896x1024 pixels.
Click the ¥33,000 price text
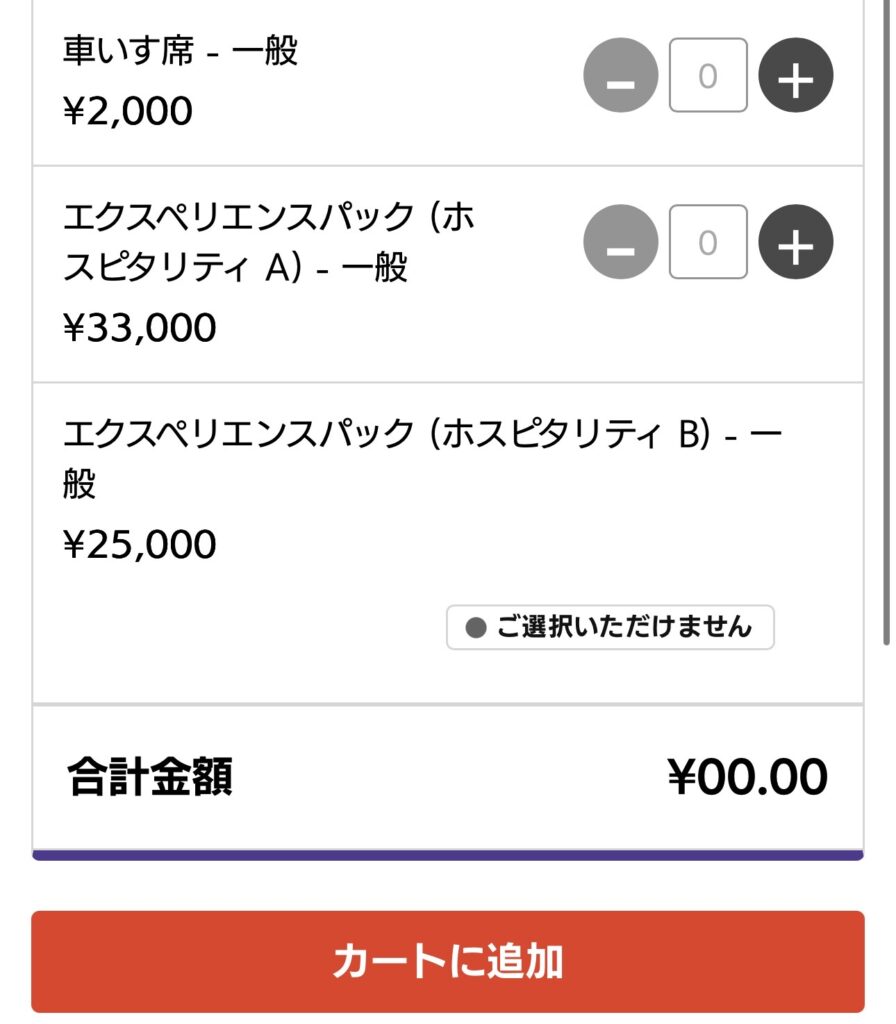[x=139, y=328]
